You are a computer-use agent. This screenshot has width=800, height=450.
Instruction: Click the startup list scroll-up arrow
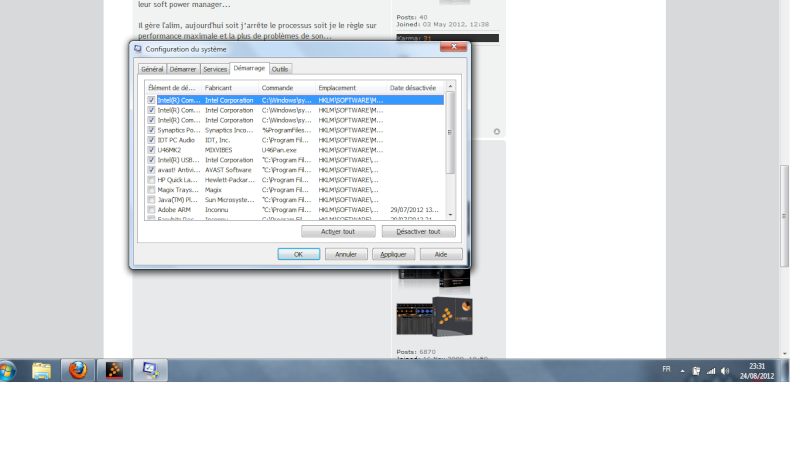pyautogui.click(x=450, y=87)
